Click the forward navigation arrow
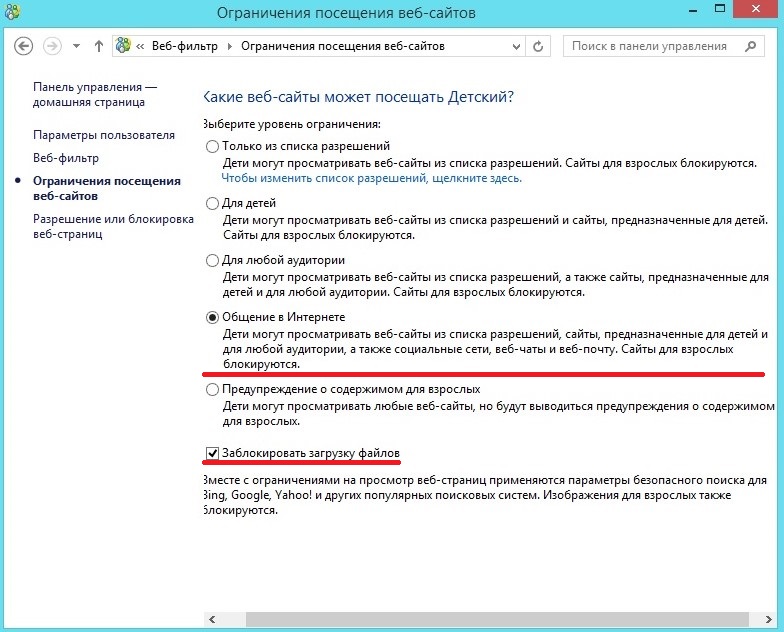784x632 pixels. click(52, 46)
